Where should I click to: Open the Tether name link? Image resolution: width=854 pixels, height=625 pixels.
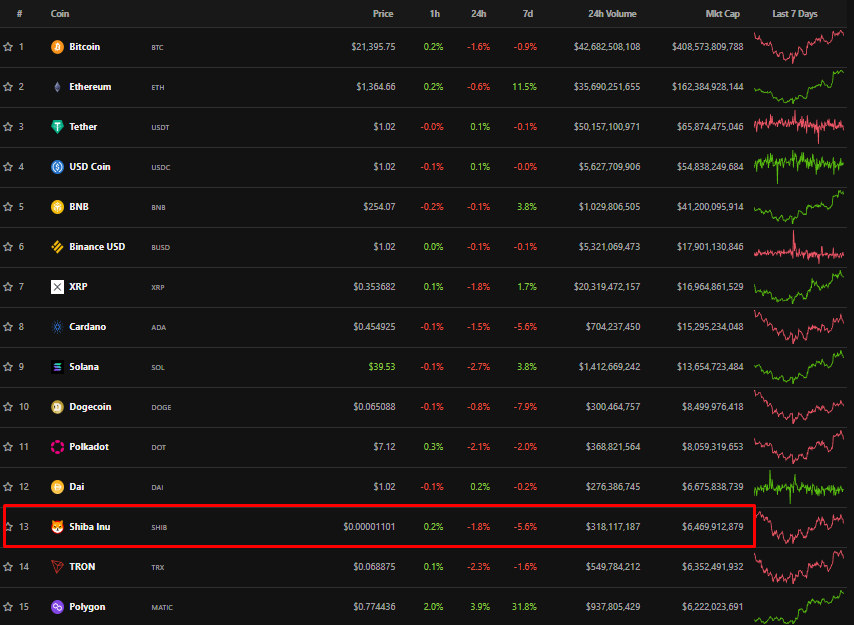[x=83, y=127]
